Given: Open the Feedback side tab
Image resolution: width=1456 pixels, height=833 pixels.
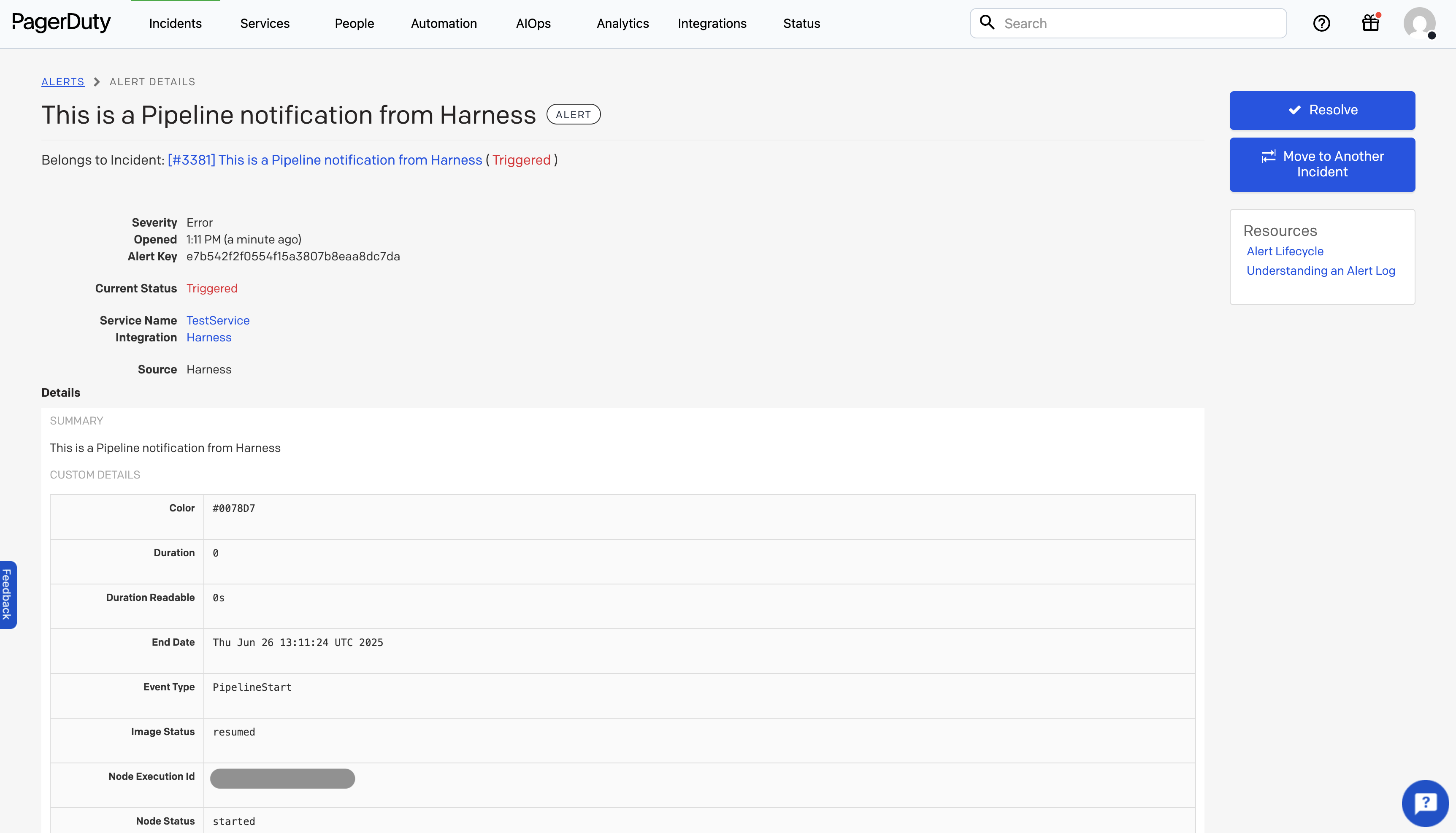Looking at the screenshot, I should (8, 595).
